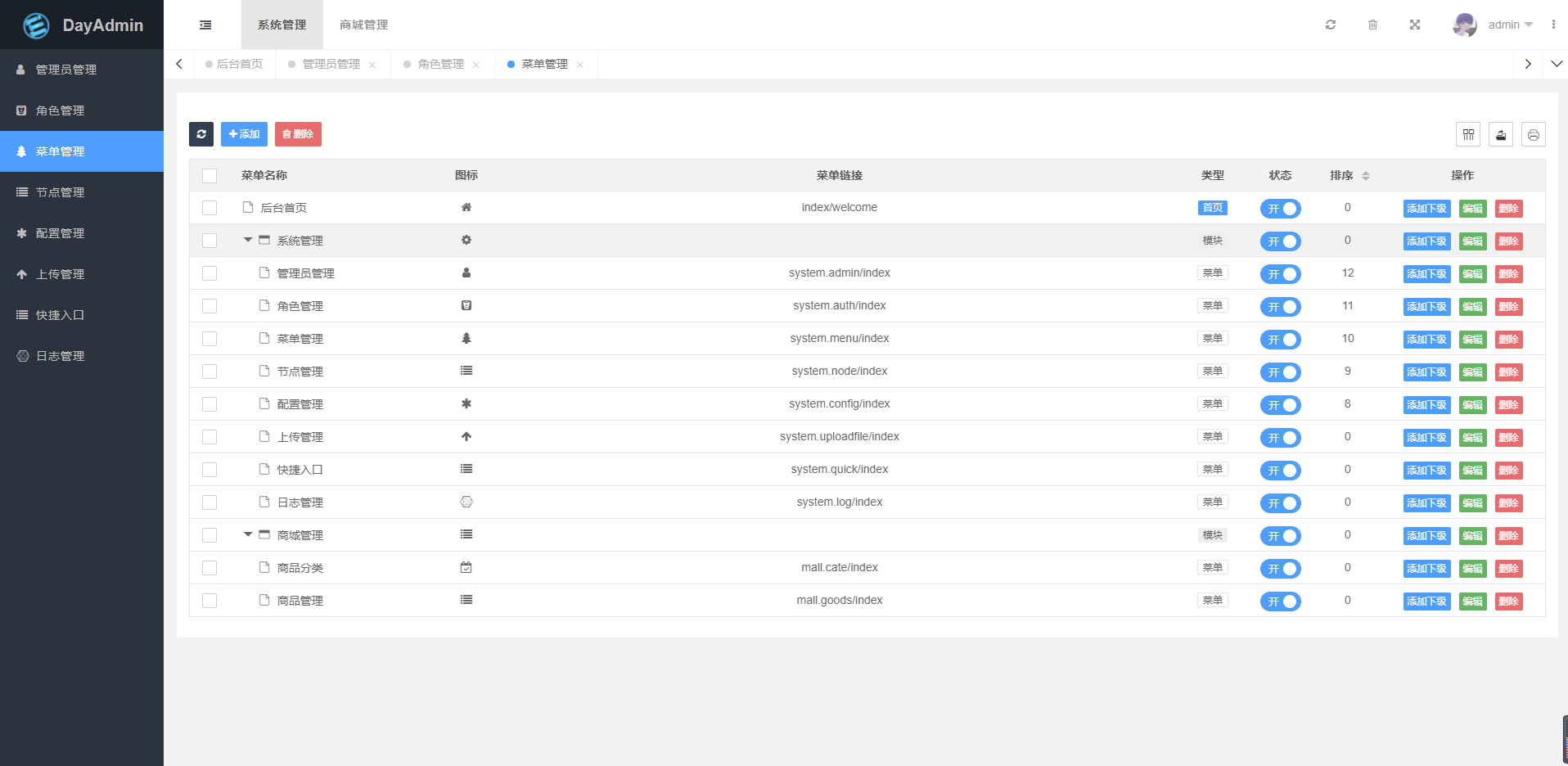Check the select-all header checkbox
The height and width of the screenshot is (766, 1568).
point(210,175)
